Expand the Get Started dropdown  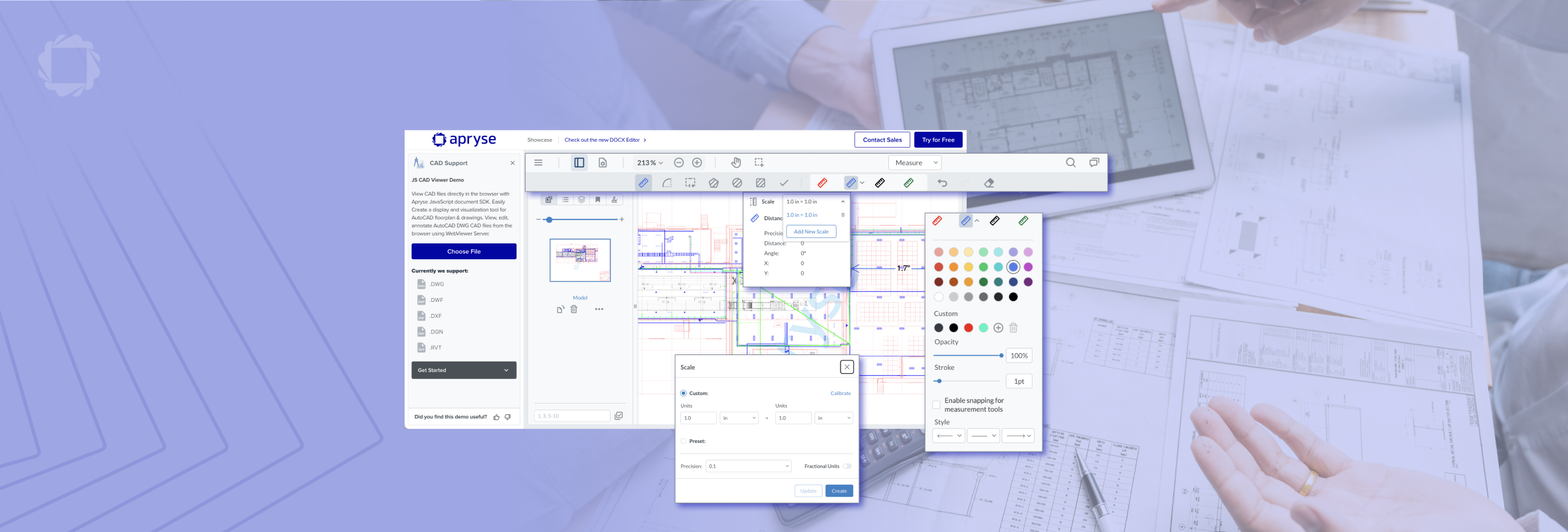click(464, 370)
